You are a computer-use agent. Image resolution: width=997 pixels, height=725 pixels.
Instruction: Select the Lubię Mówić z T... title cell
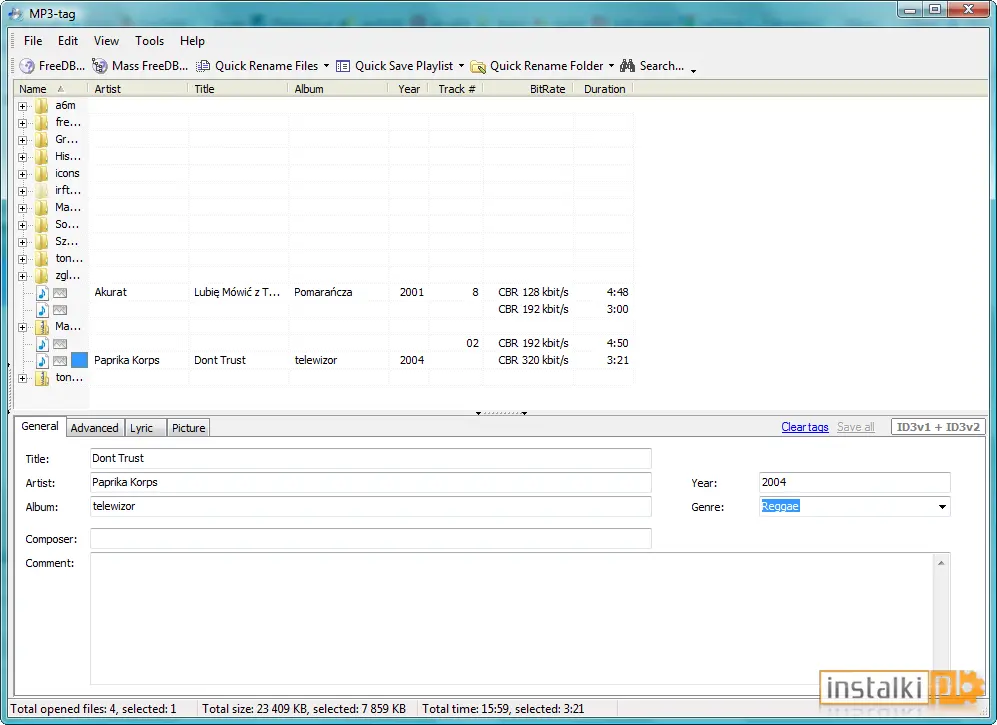tap(237, 293)
